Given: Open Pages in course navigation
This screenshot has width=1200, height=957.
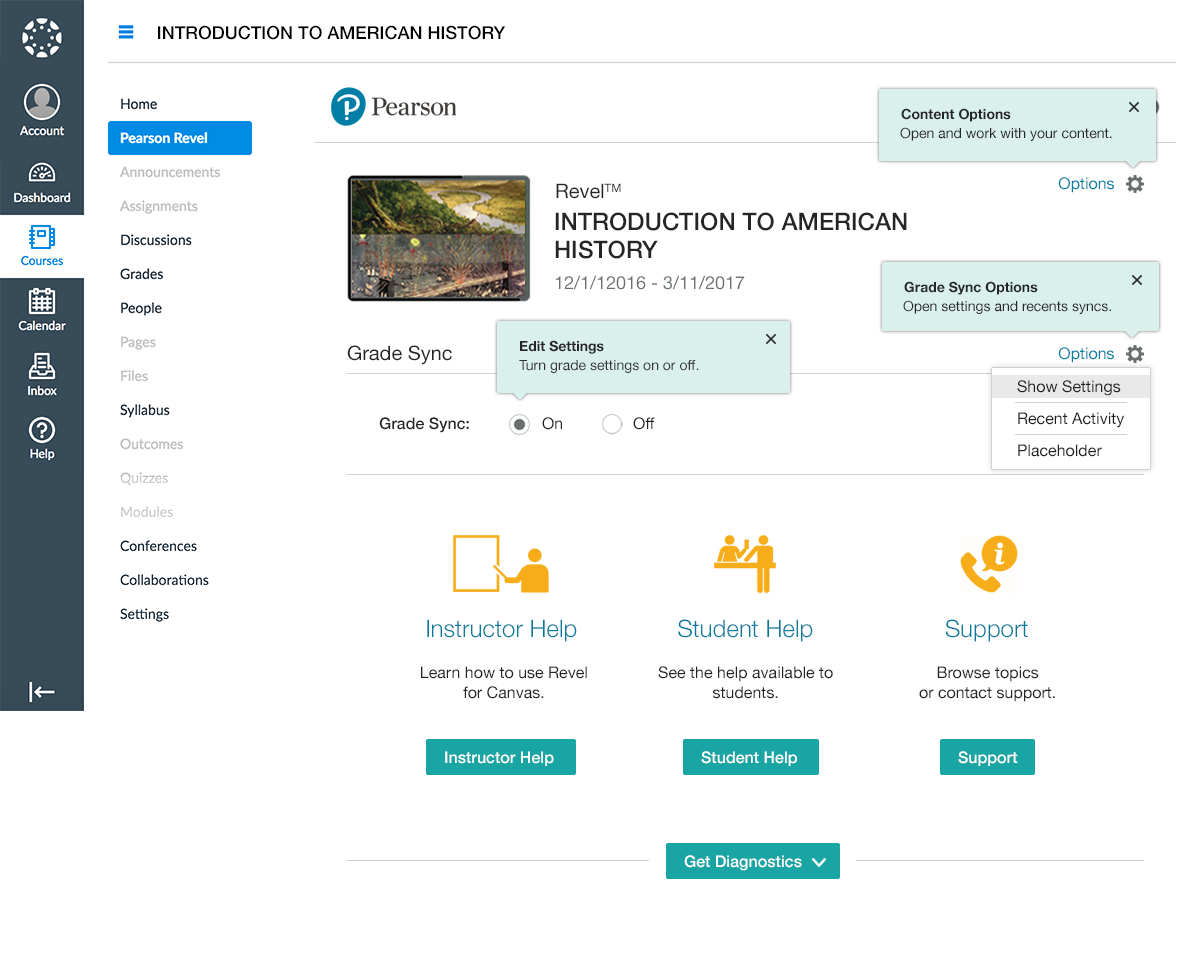Looking at the screenshot, I should click(138, 342).
